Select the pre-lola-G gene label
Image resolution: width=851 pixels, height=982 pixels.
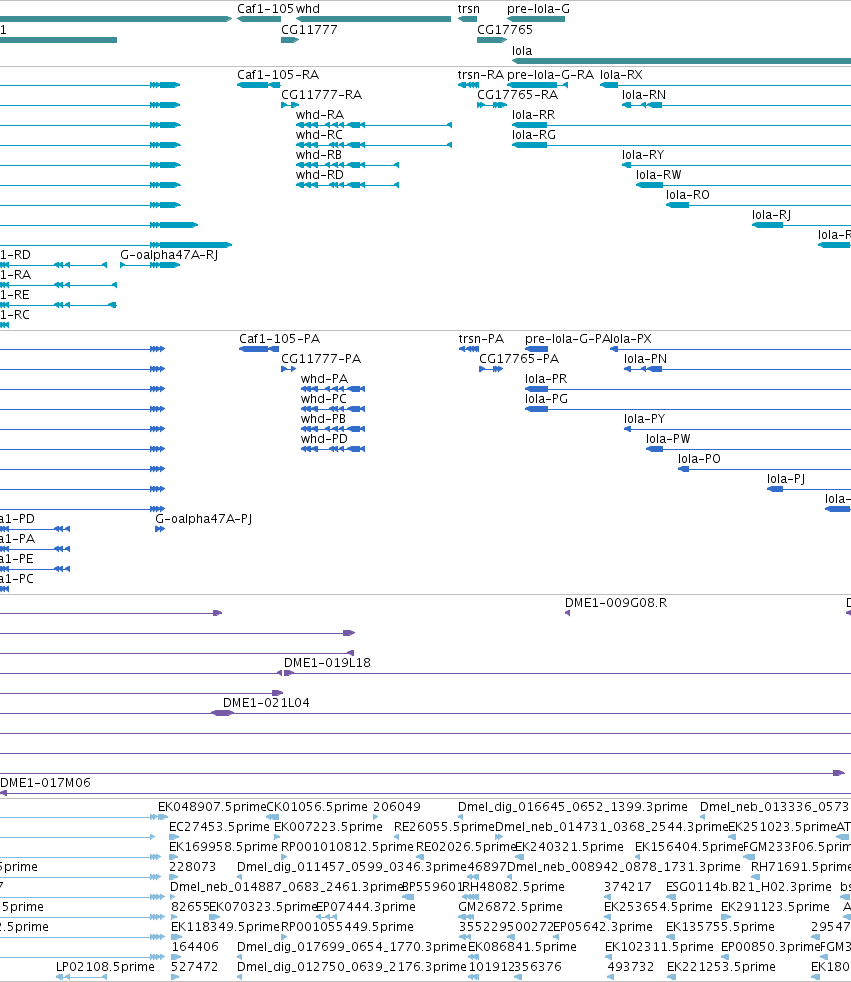tap(539, 9)
